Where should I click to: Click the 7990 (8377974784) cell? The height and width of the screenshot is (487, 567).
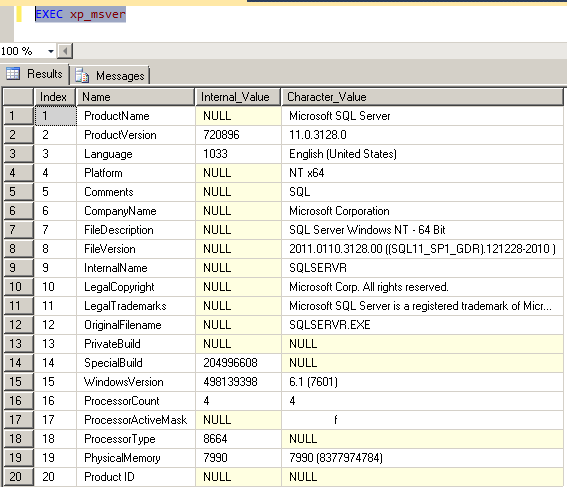[422, 458]
